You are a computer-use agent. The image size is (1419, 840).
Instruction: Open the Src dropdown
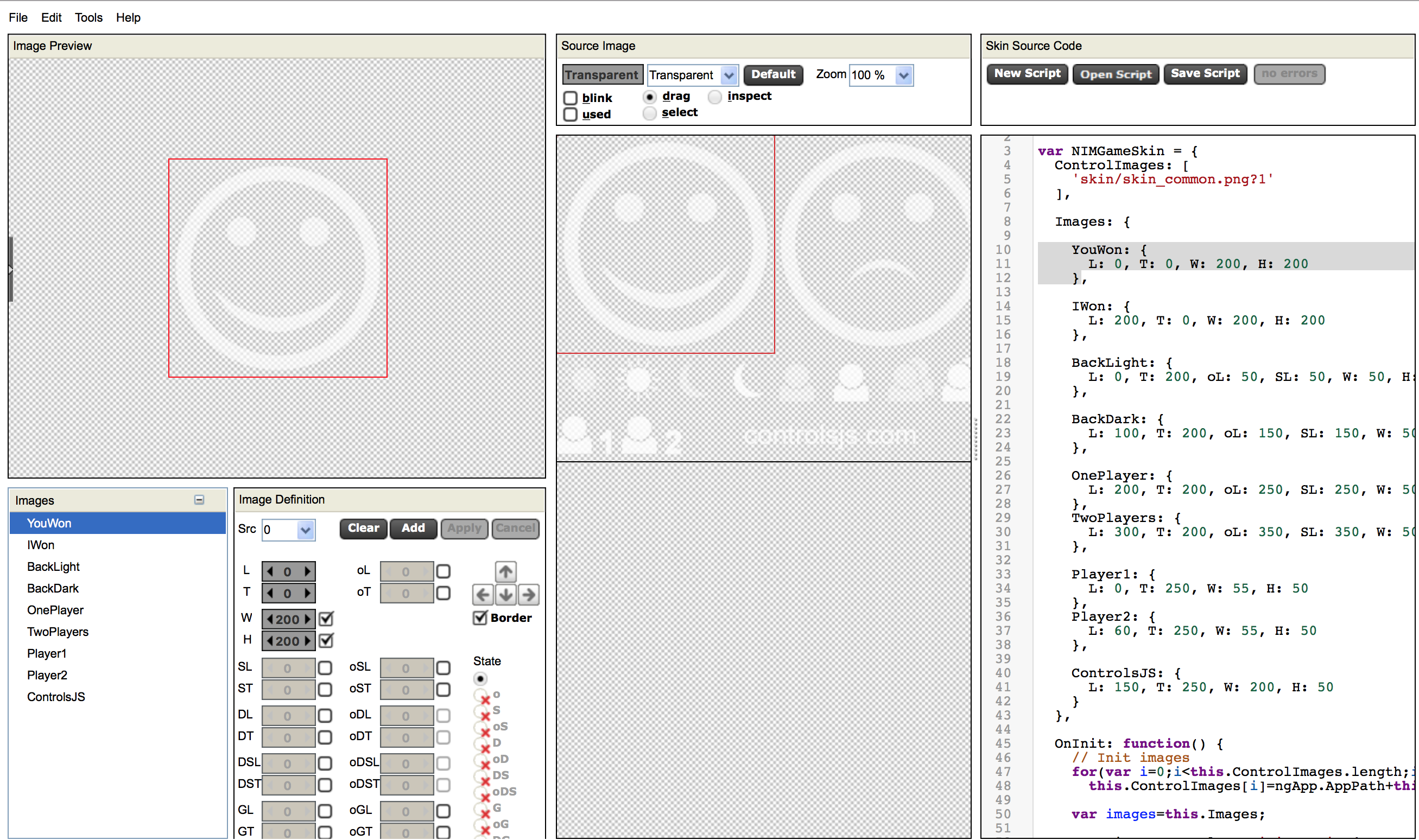coord(305,530)
